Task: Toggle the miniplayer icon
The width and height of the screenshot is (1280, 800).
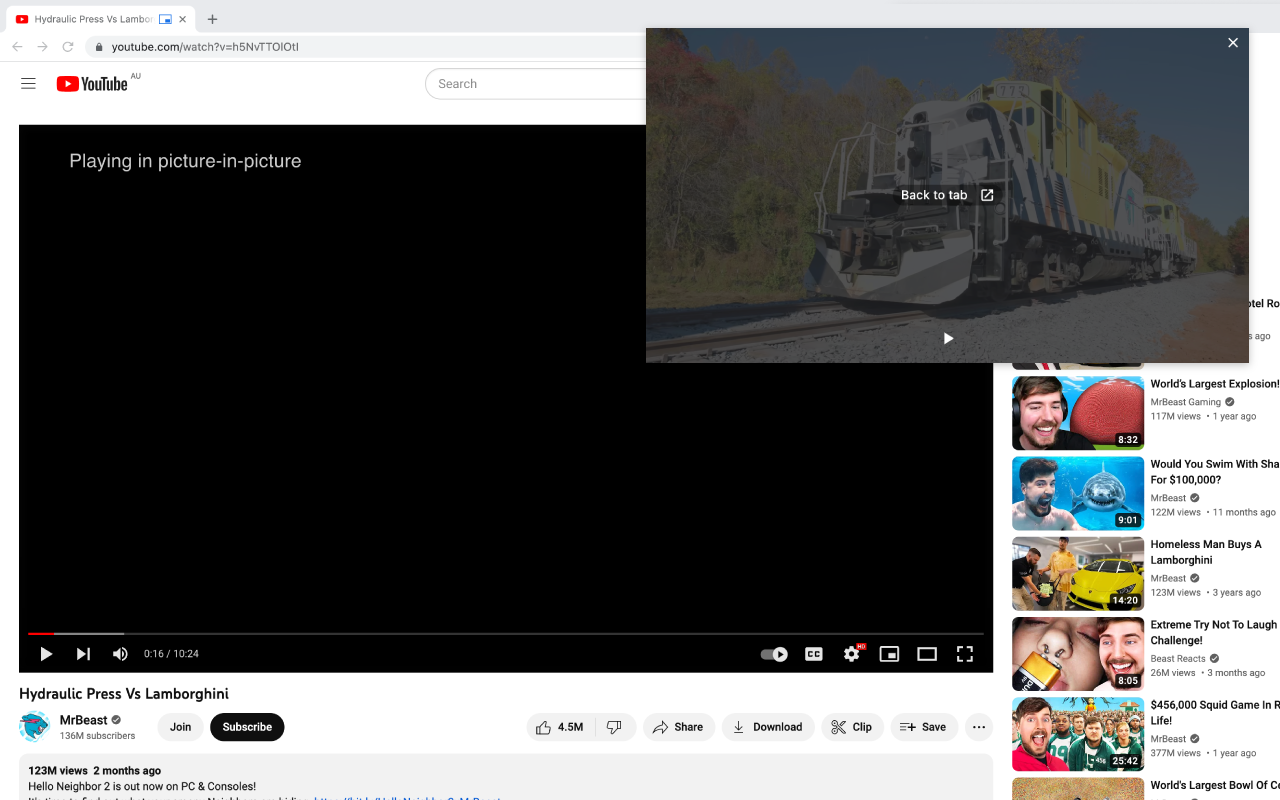Action: 889,654
